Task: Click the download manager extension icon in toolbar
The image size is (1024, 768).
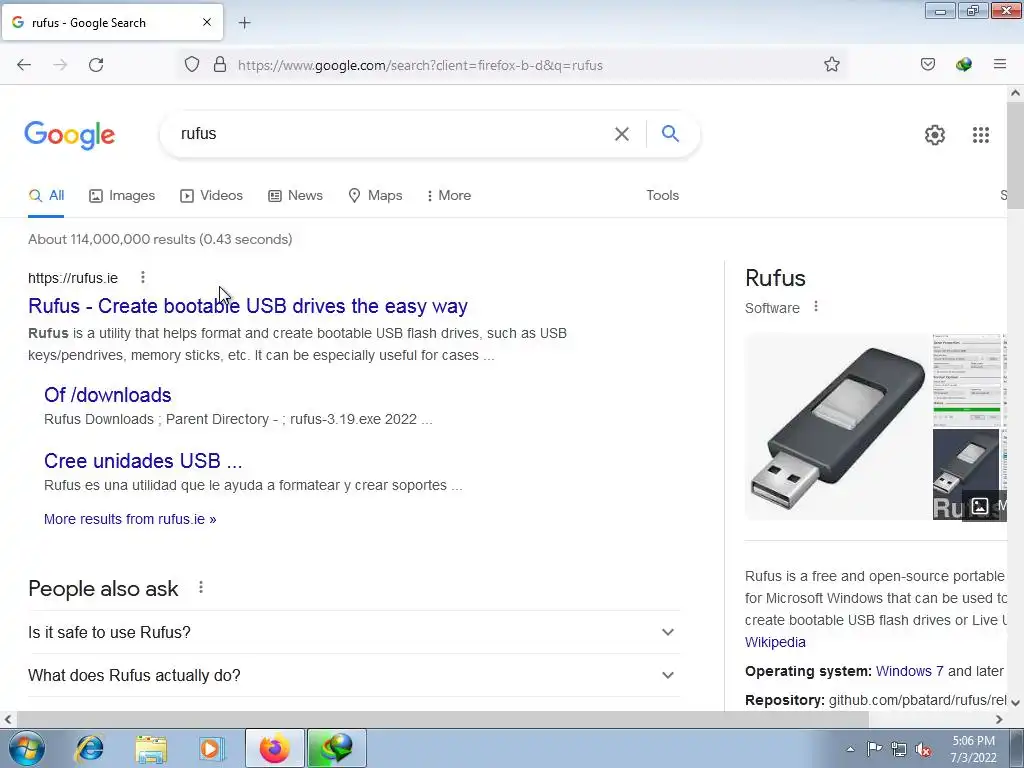Action: click(x=963, y=65)
